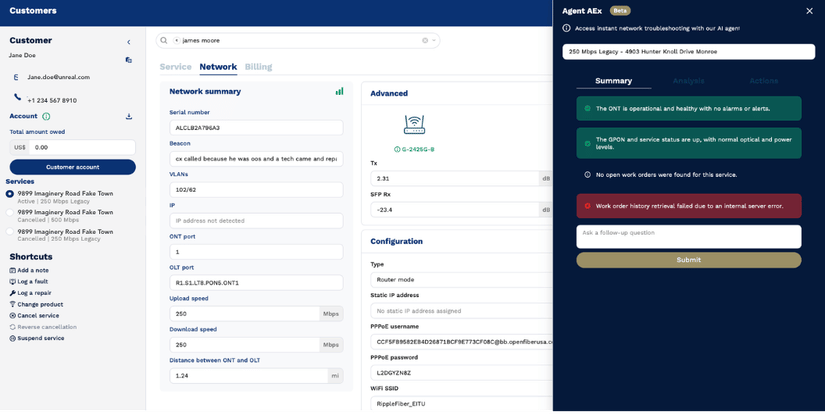Close the Agent AEx panel
Viewport: 825px width, 414px height.
pyautogui.click(x=809, y=11)
